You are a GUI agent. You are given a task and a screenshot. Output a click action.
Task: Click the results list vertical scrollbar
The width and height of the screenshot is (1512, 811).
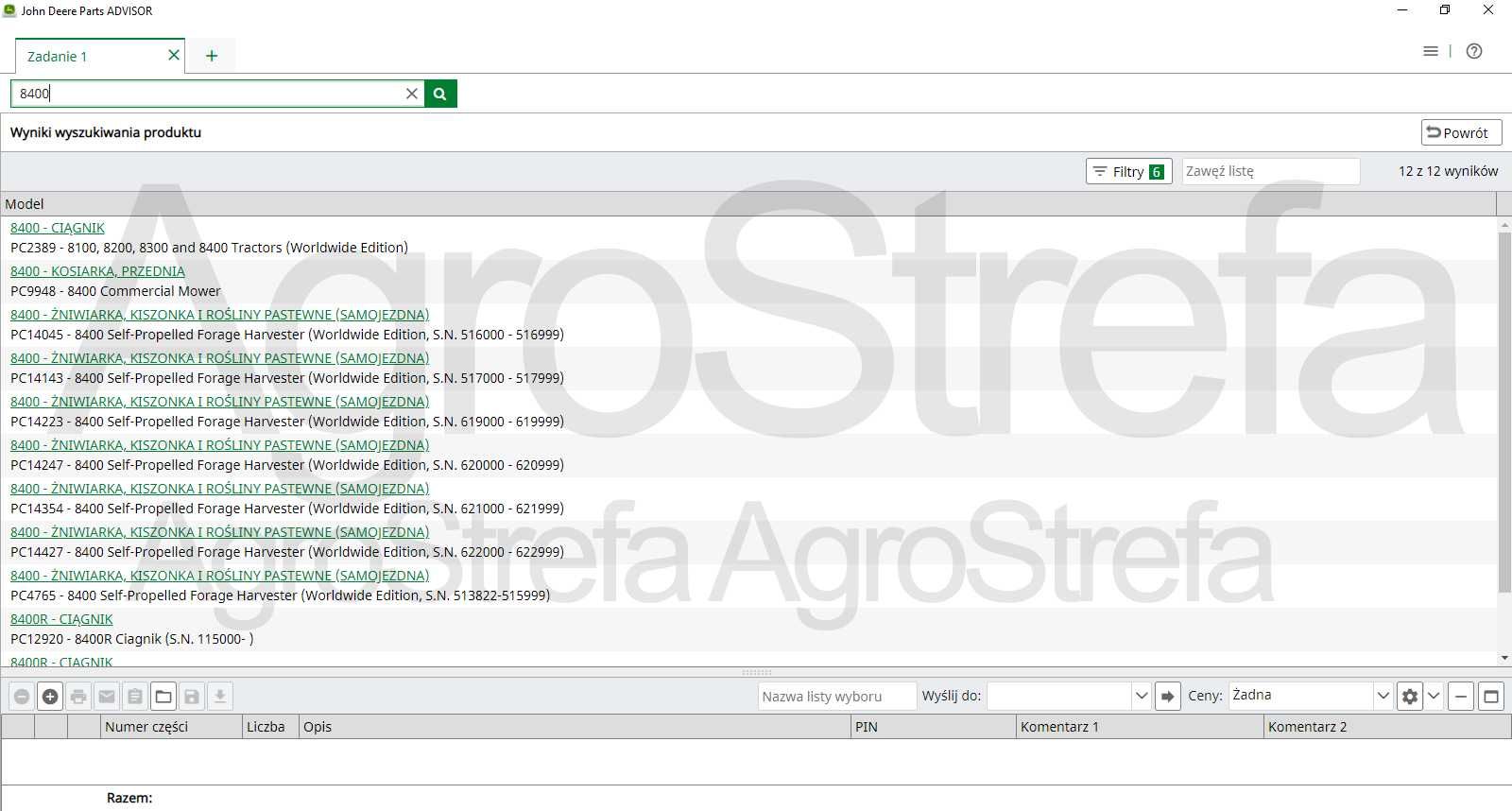(1504, 412)
